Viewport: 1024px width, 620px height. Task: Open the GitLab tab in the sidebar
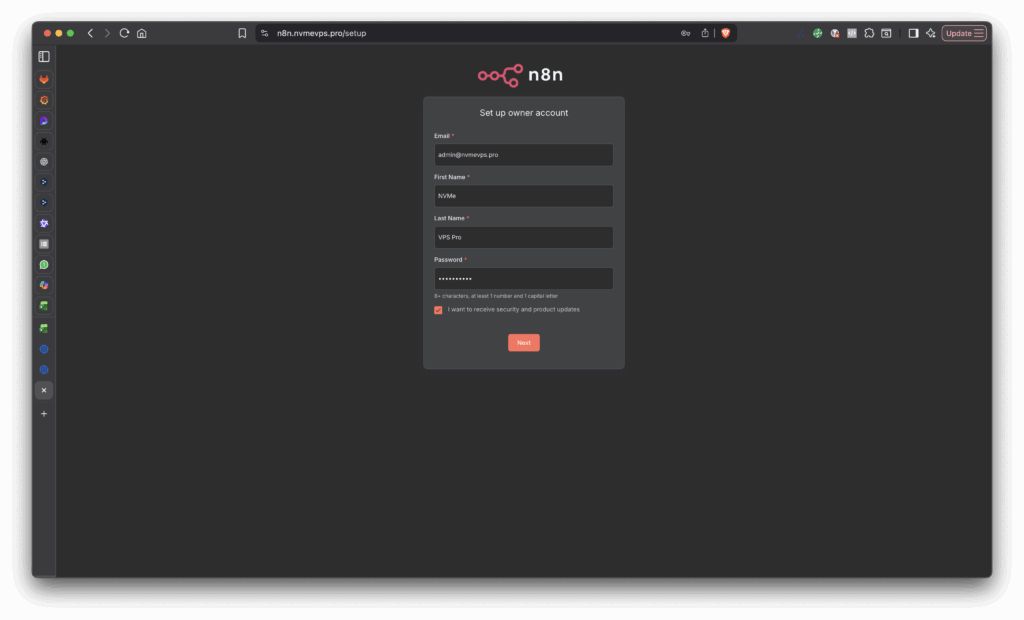(x=44, y=79)
